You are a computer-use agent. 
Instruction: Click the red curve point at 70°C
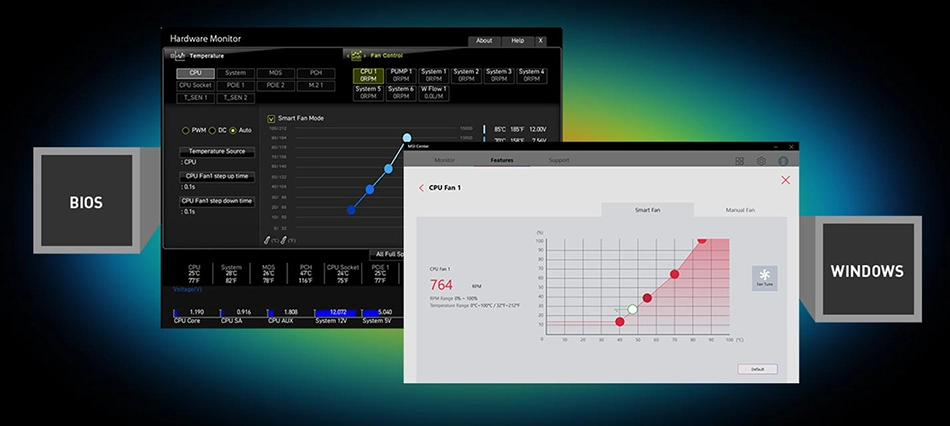pyautogui.click(x=674, y=274)
